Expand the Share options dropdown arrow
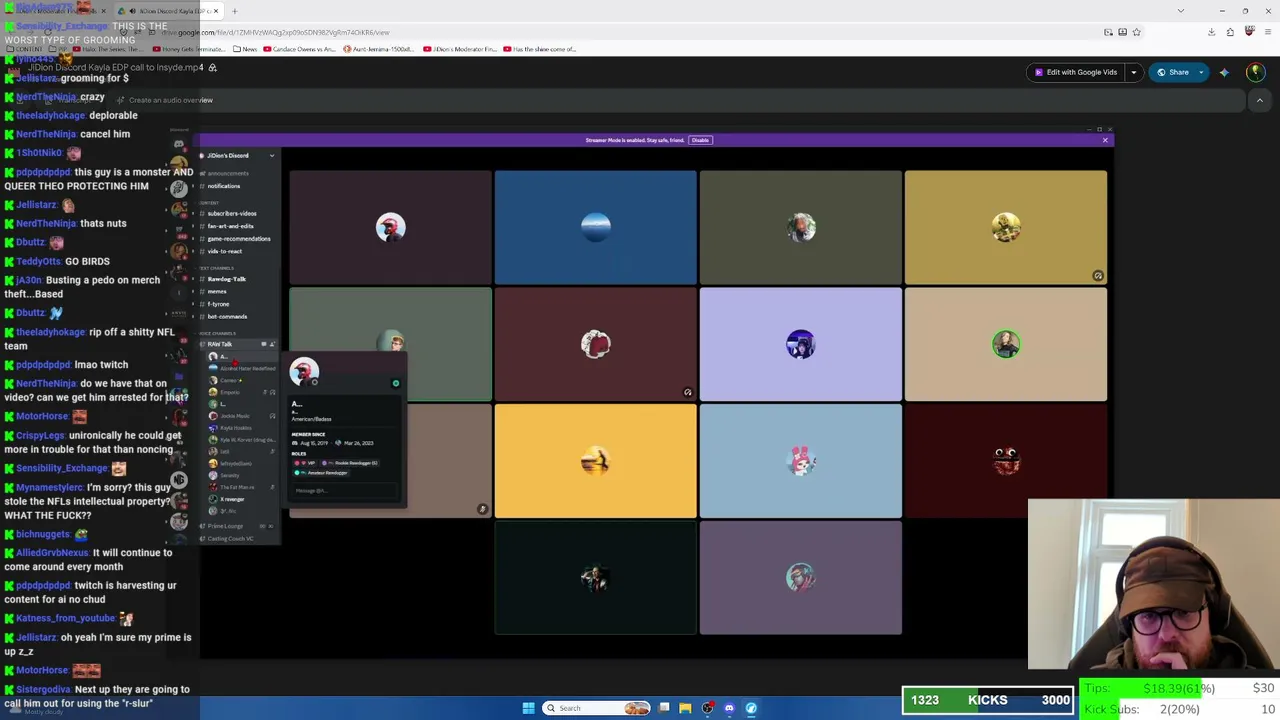This screenshot has width=1280, height=720. click(1201, 72)
